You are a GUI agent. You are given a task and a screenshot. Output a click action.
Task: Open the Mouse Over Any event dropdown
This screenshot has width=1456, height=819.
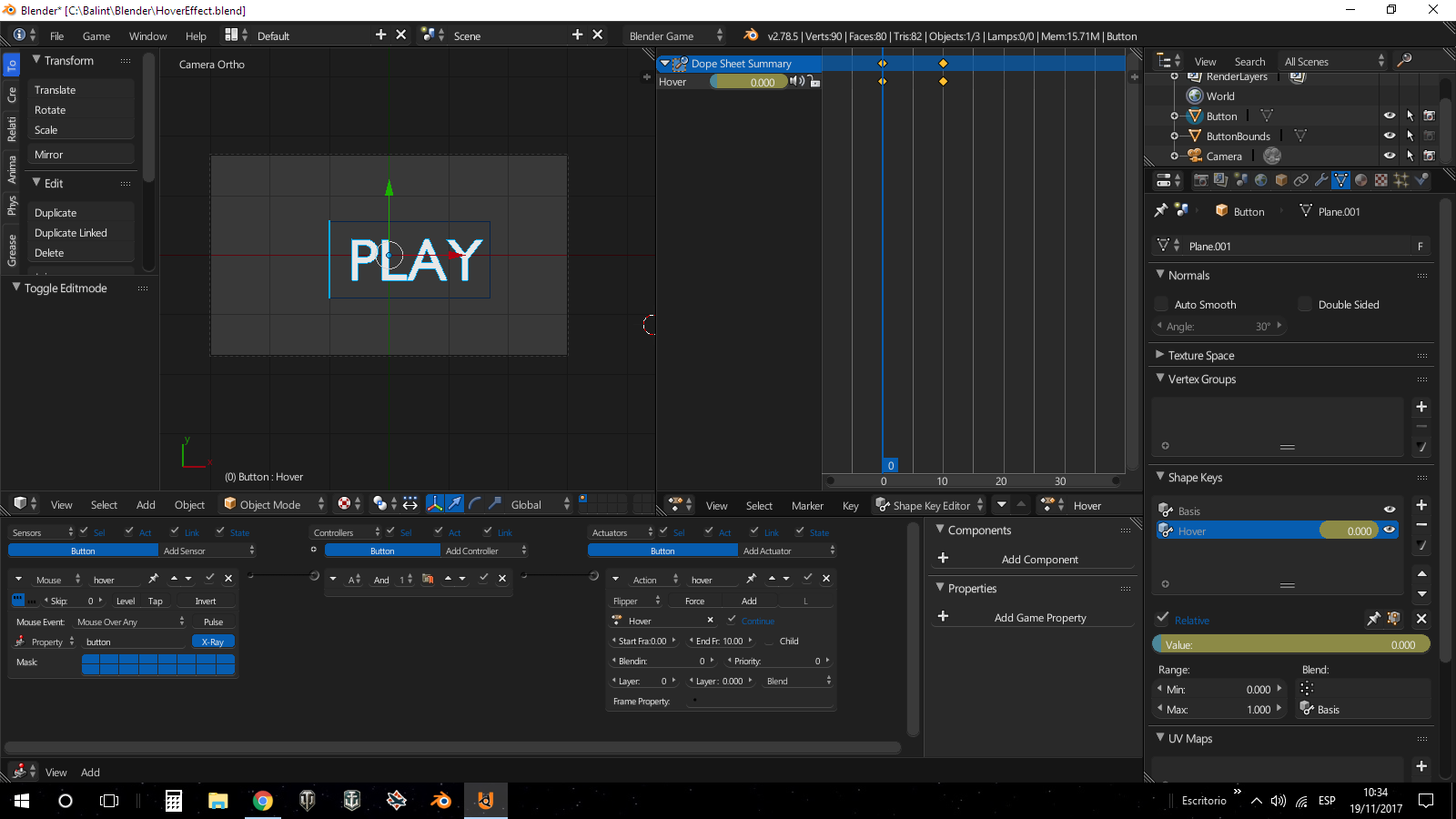point(129,622)
